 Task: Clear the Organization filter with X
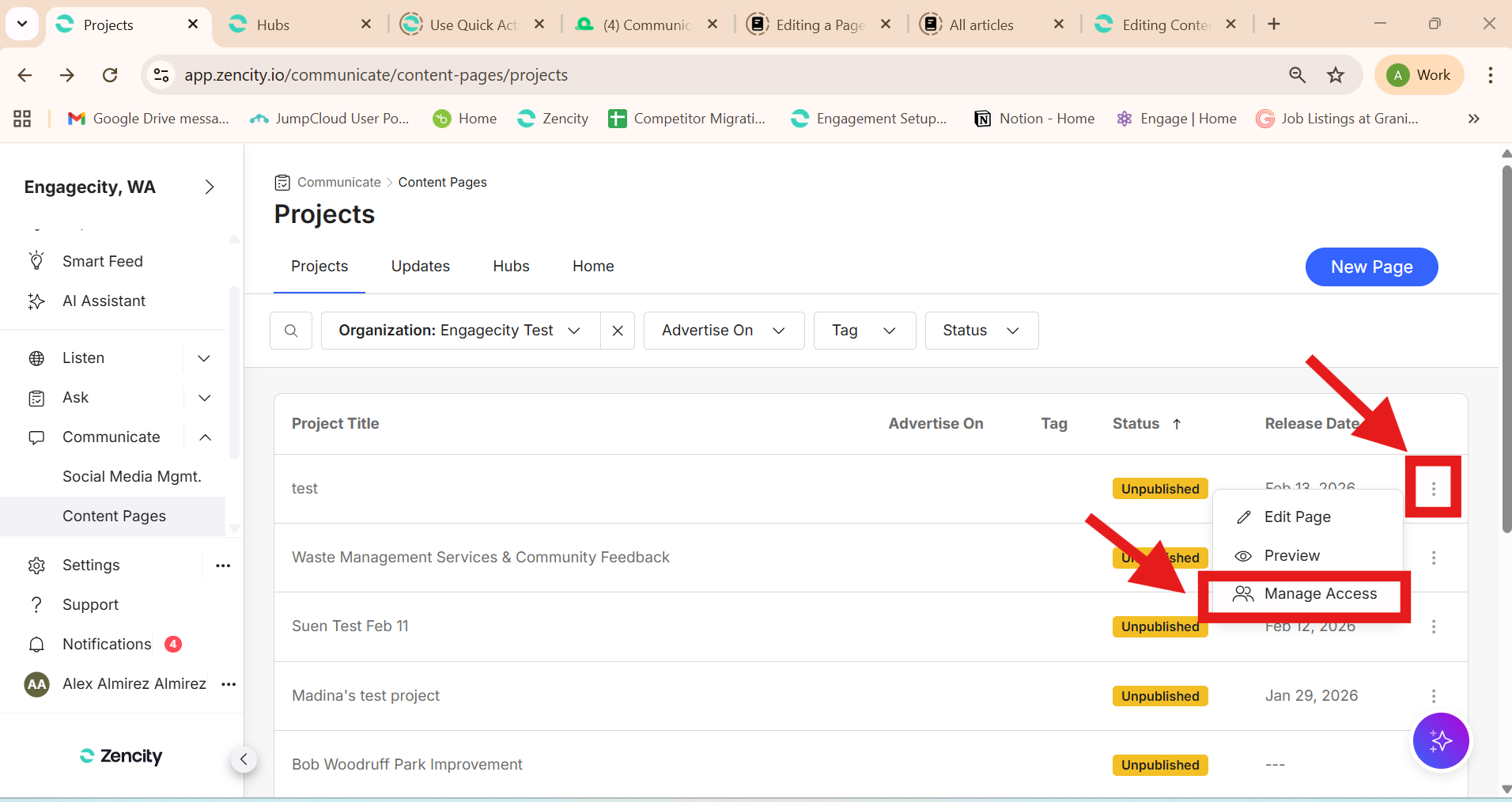(x=618, y=331)
